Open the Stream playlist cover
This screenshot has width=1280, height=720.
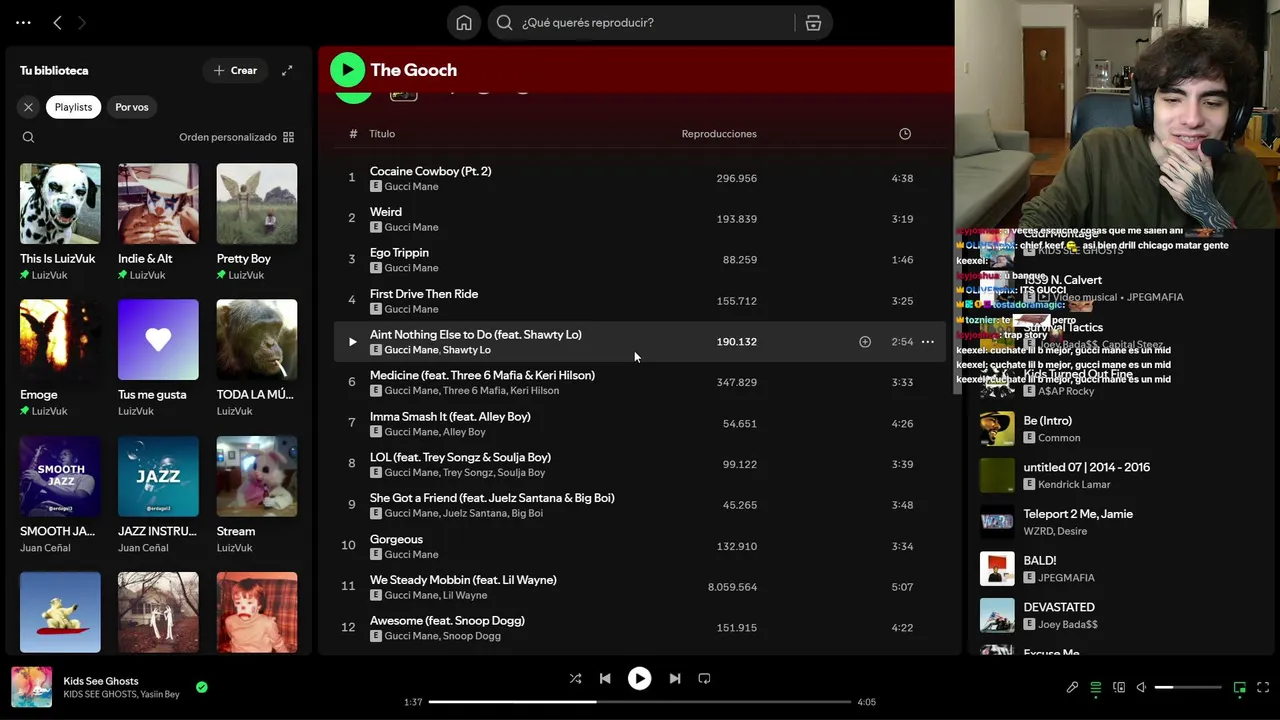[257, 476]
